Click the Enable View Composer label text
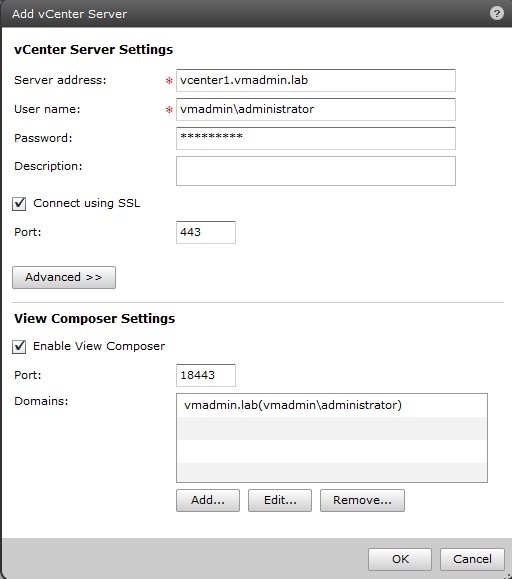 [x=99, y=346]
